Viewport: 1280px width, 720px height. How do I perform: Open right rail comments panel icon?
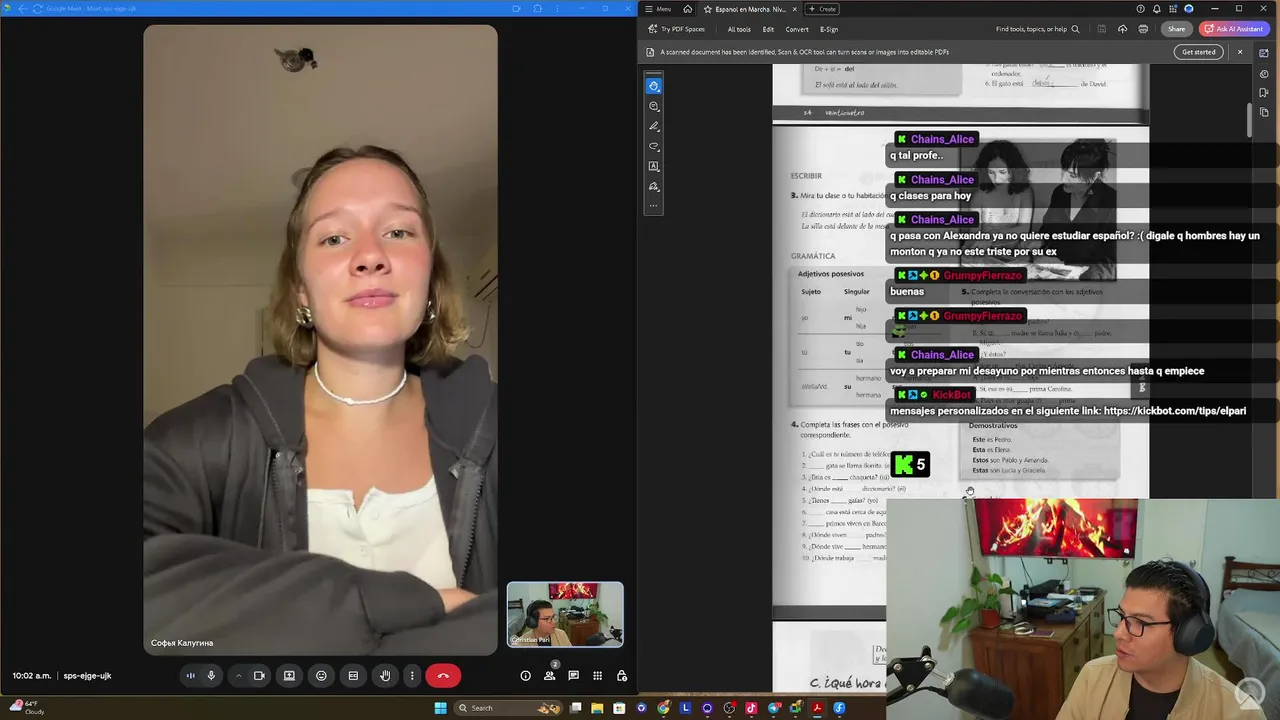[1264, 73]
